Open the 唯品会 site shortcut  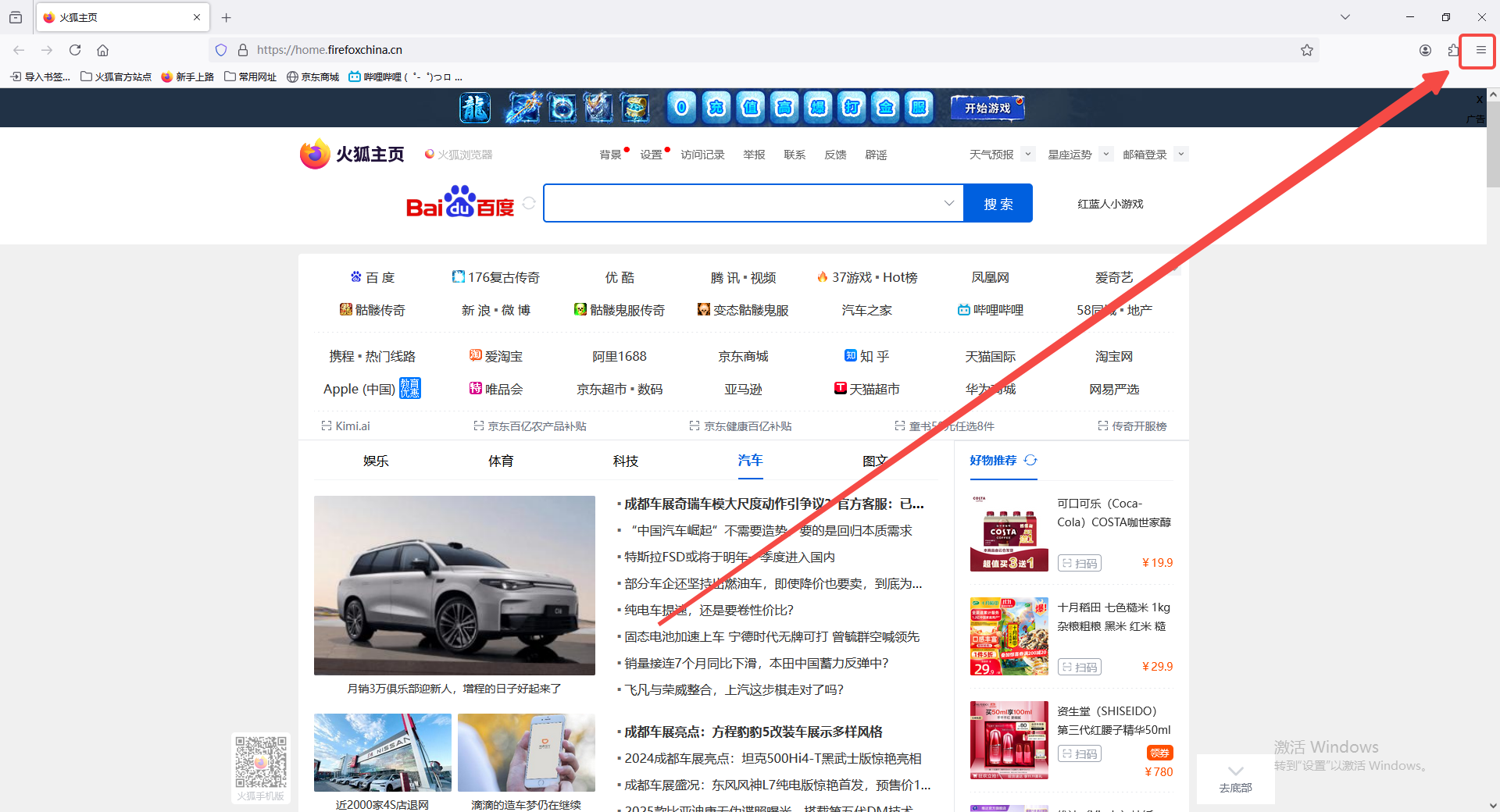point(495,389)
